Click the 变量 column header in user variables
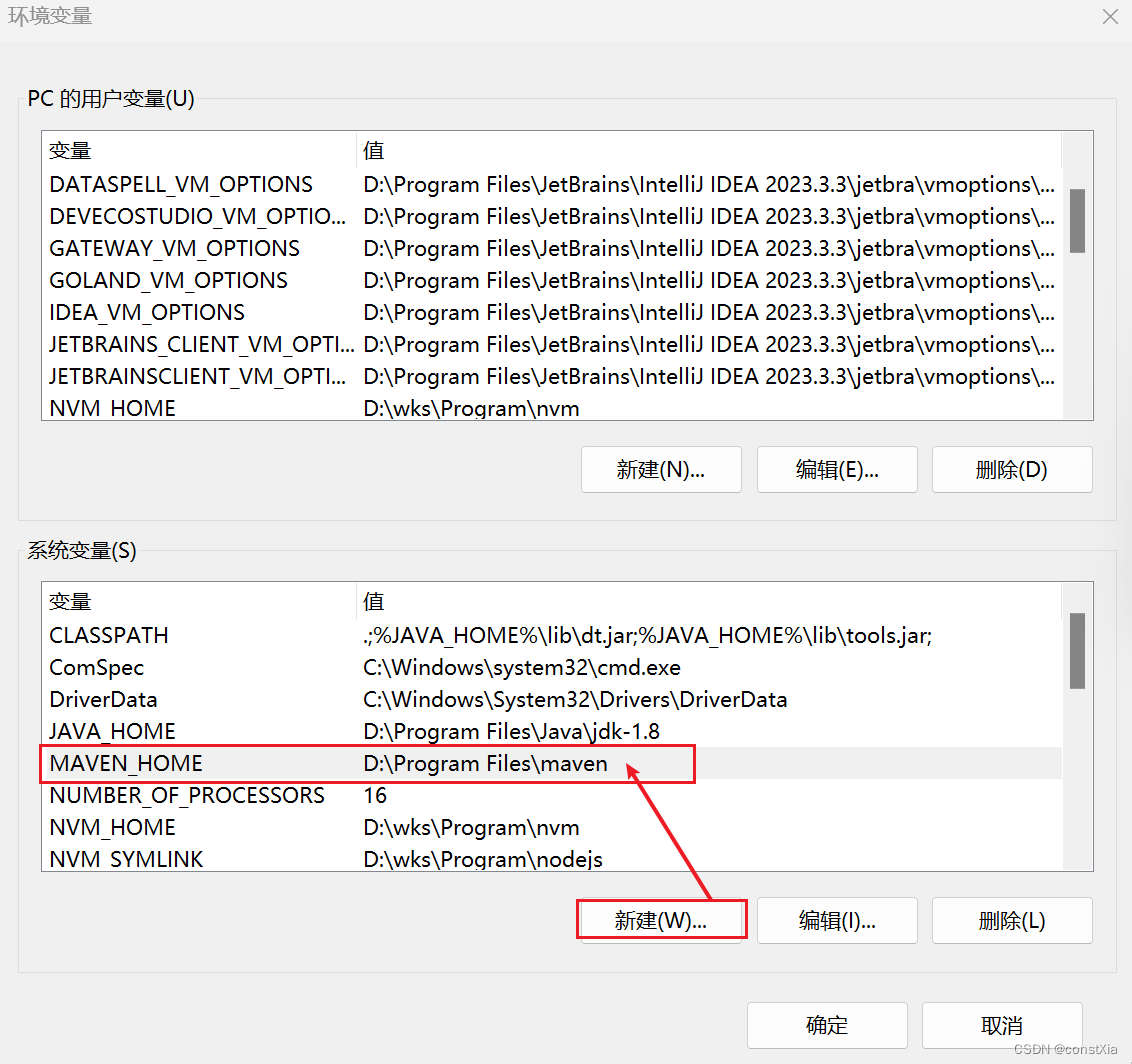The image size is (1132, 1064). pyautogui.click(x=199, y=150)
